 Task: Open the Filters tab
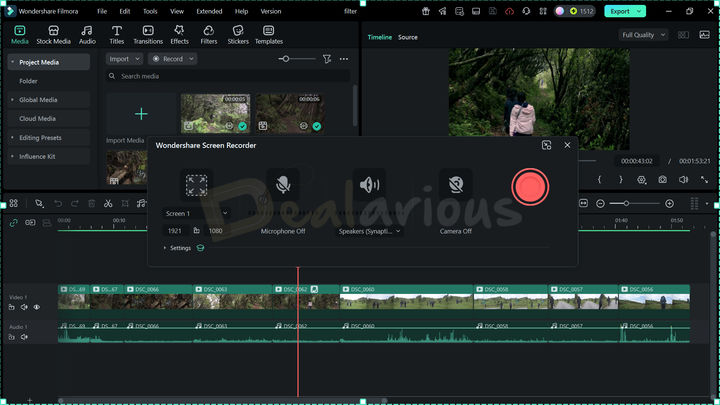[208, 35]
